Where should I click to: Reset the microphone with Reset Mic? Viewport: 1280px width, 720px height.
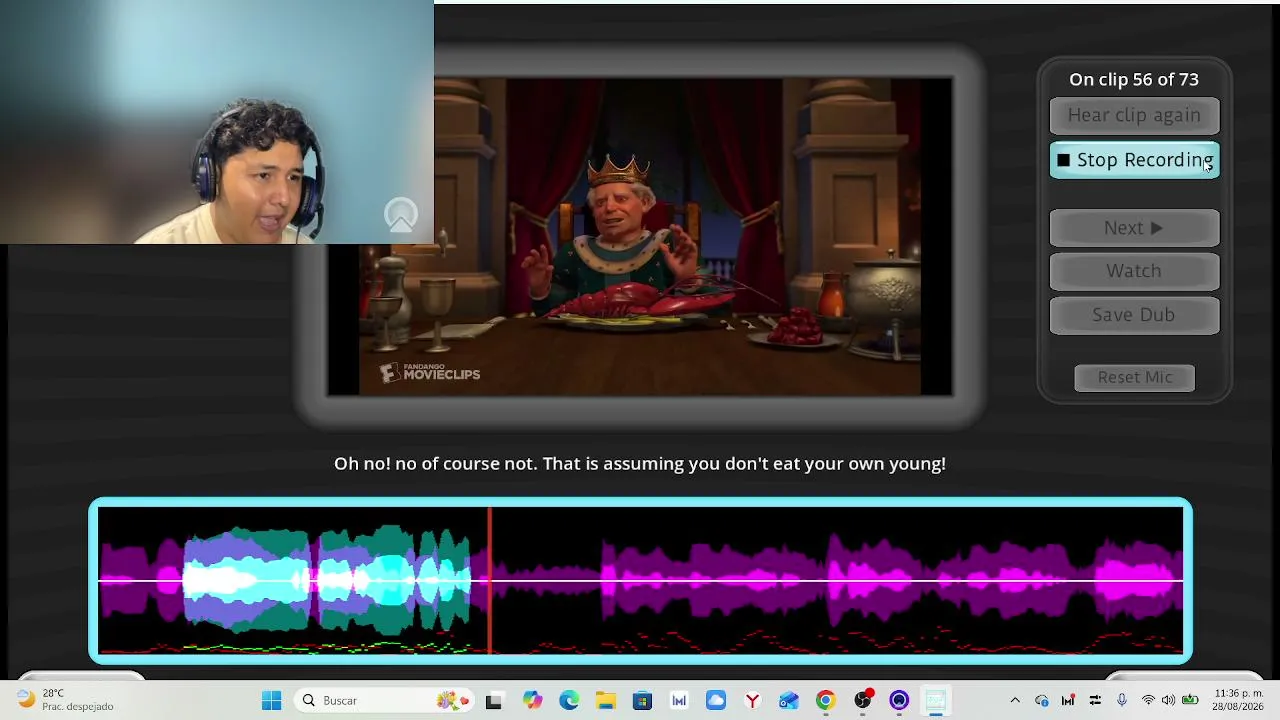point(1134,377)
